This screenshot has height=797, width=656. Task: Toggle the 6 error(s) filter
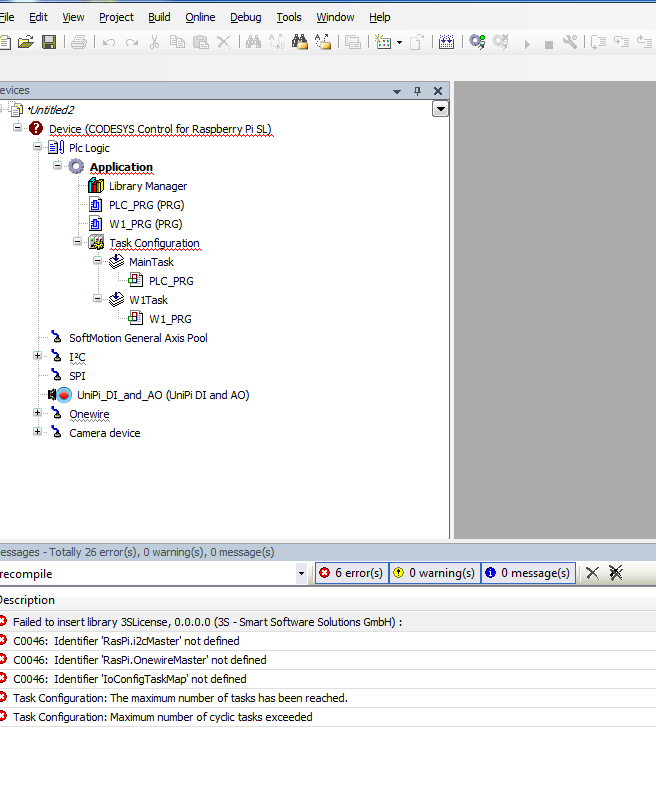tap(351, 573)
